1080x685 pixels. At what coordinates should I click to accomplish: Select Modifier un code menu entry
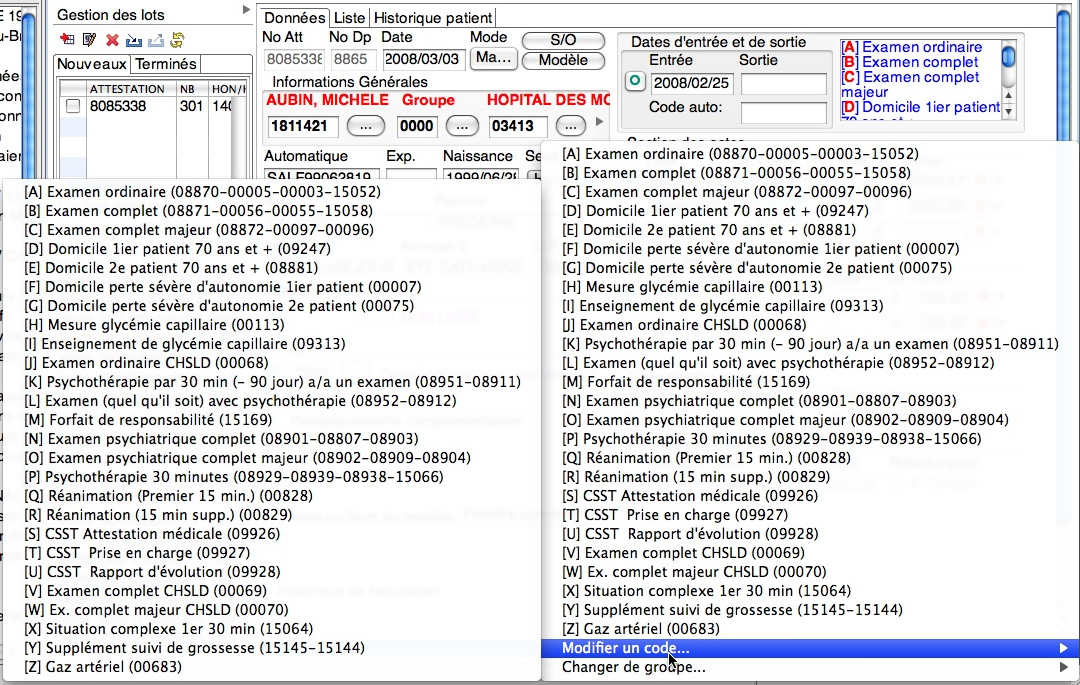(809, 648)
